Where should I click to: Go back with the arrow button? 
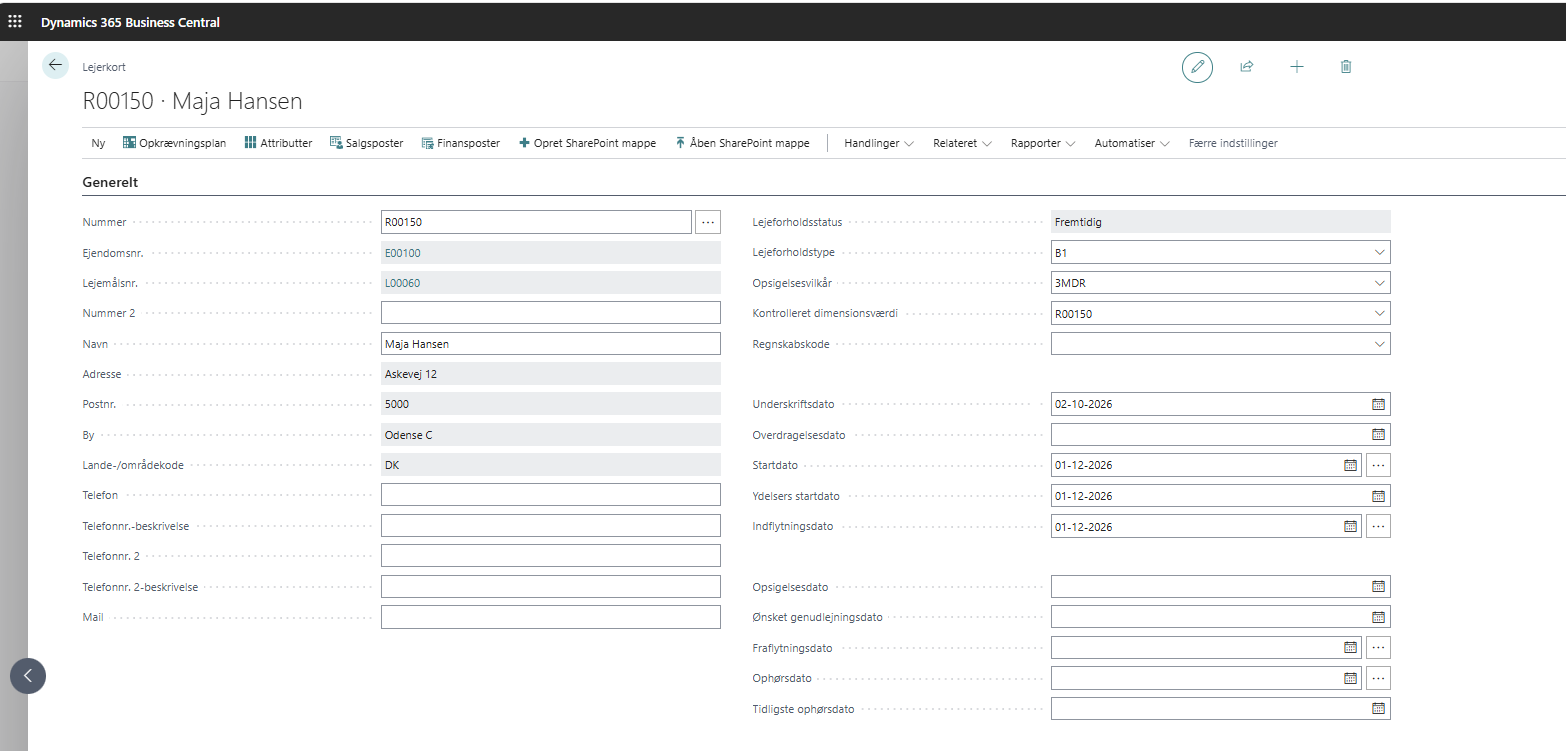[55, 65]
